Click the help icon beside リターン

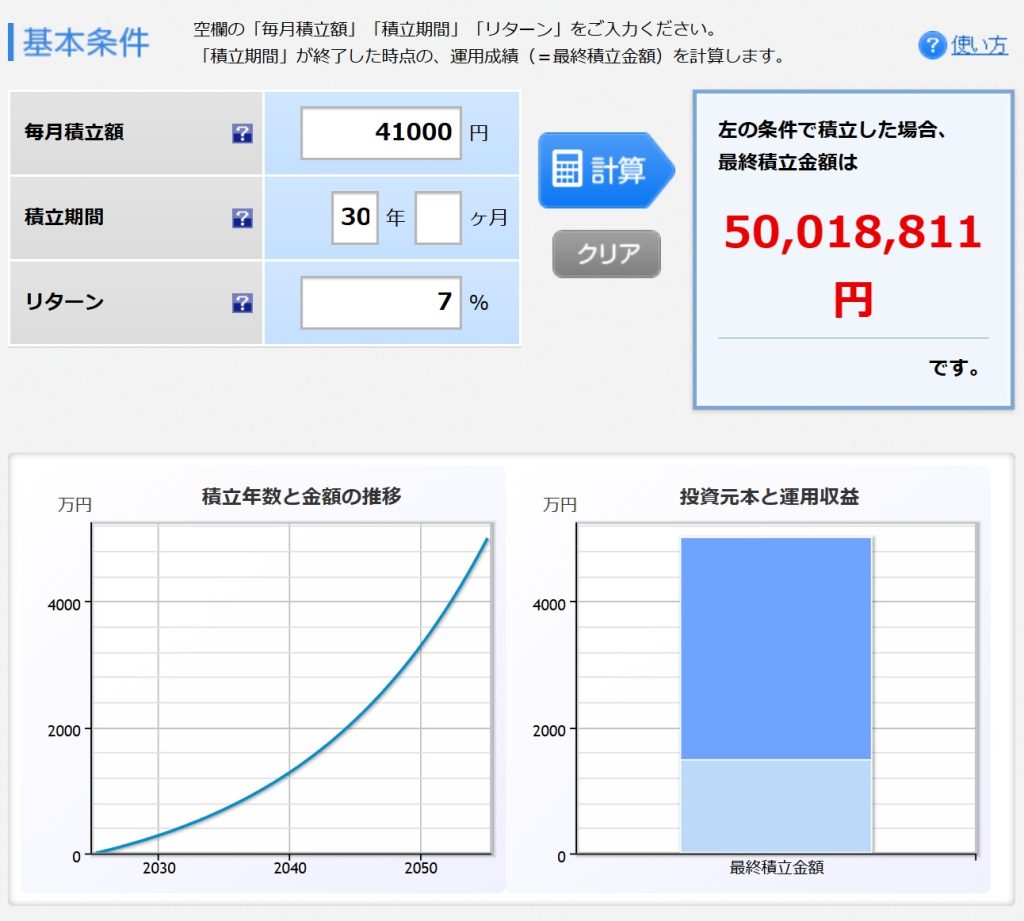pyautogui.click(x=242, y=303)
